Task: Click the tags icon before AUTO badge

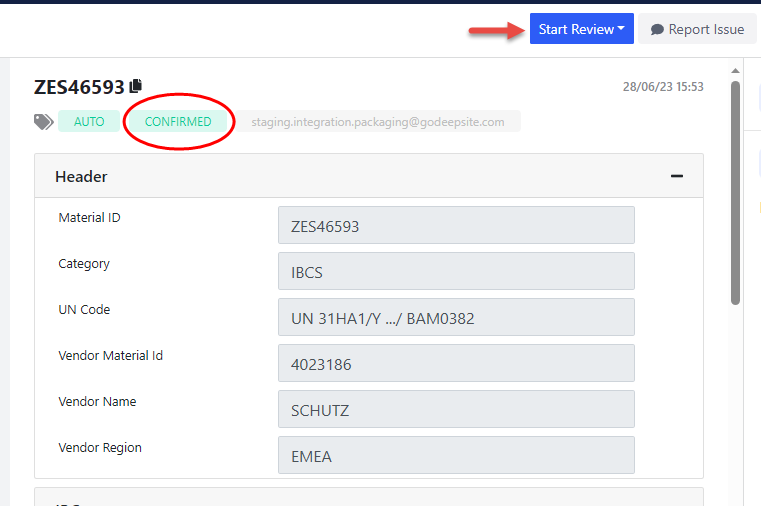Action: pyautogui.click(x=43, y=122)
